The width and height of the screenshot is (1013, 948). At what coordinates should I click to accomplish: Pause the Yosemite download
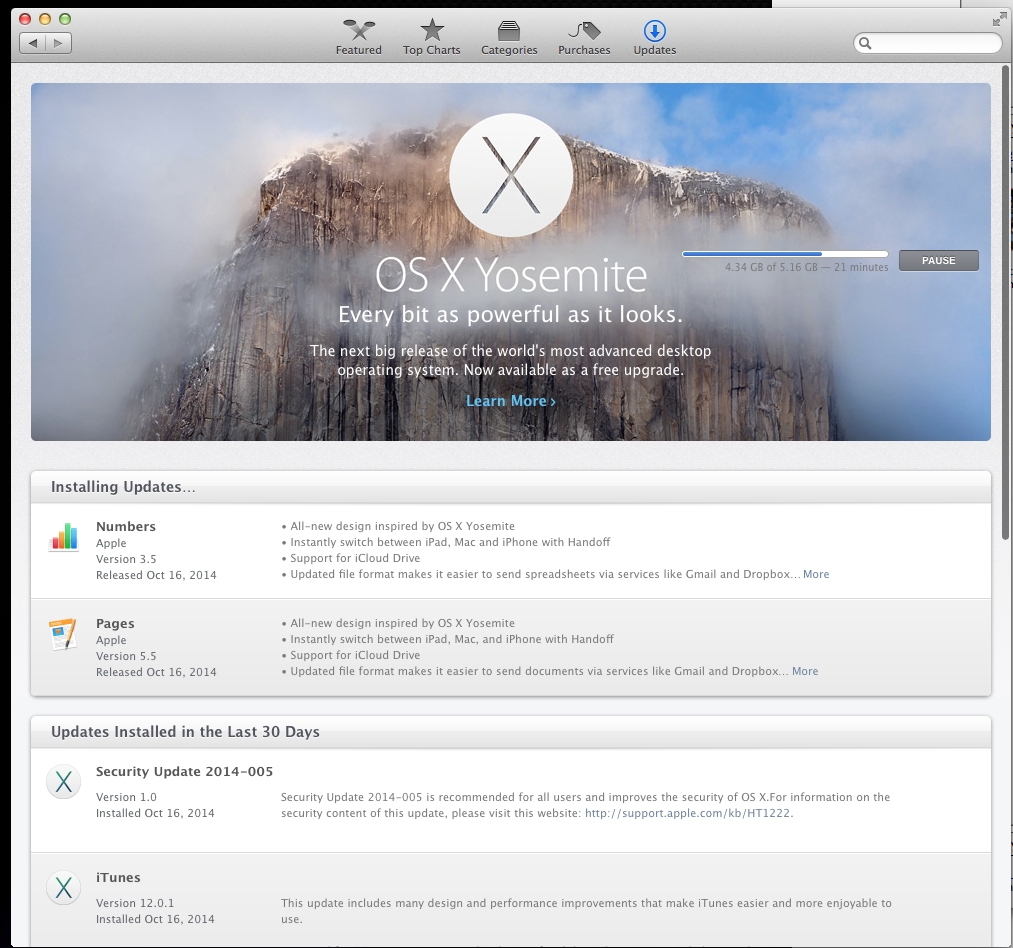[939, 260]
